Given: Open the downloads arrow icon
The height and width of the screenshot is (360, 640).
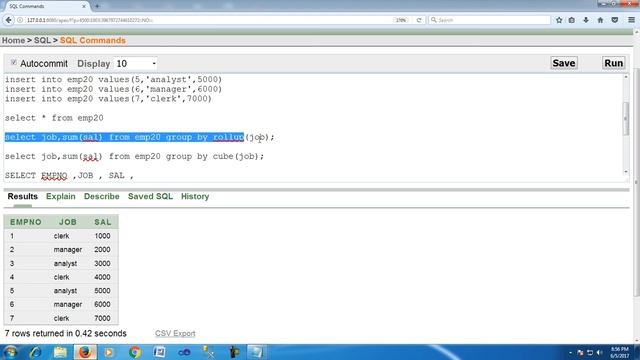Looking at the screenshot, I should coord(586,20).
